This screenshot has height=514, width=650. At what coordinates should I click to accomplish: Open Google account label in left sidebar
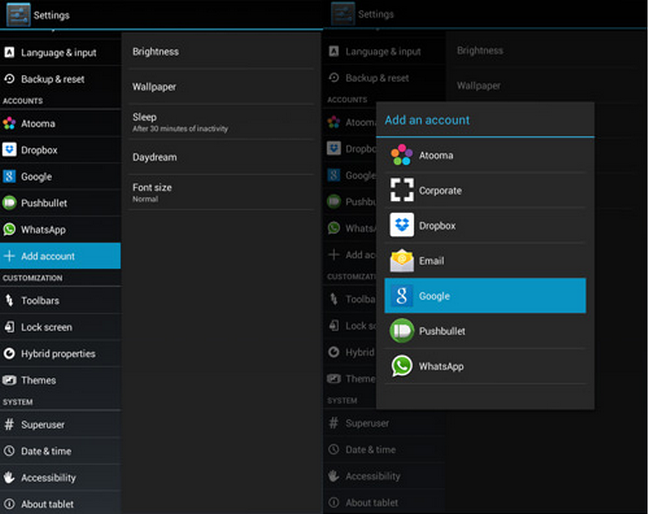[36, 177]
